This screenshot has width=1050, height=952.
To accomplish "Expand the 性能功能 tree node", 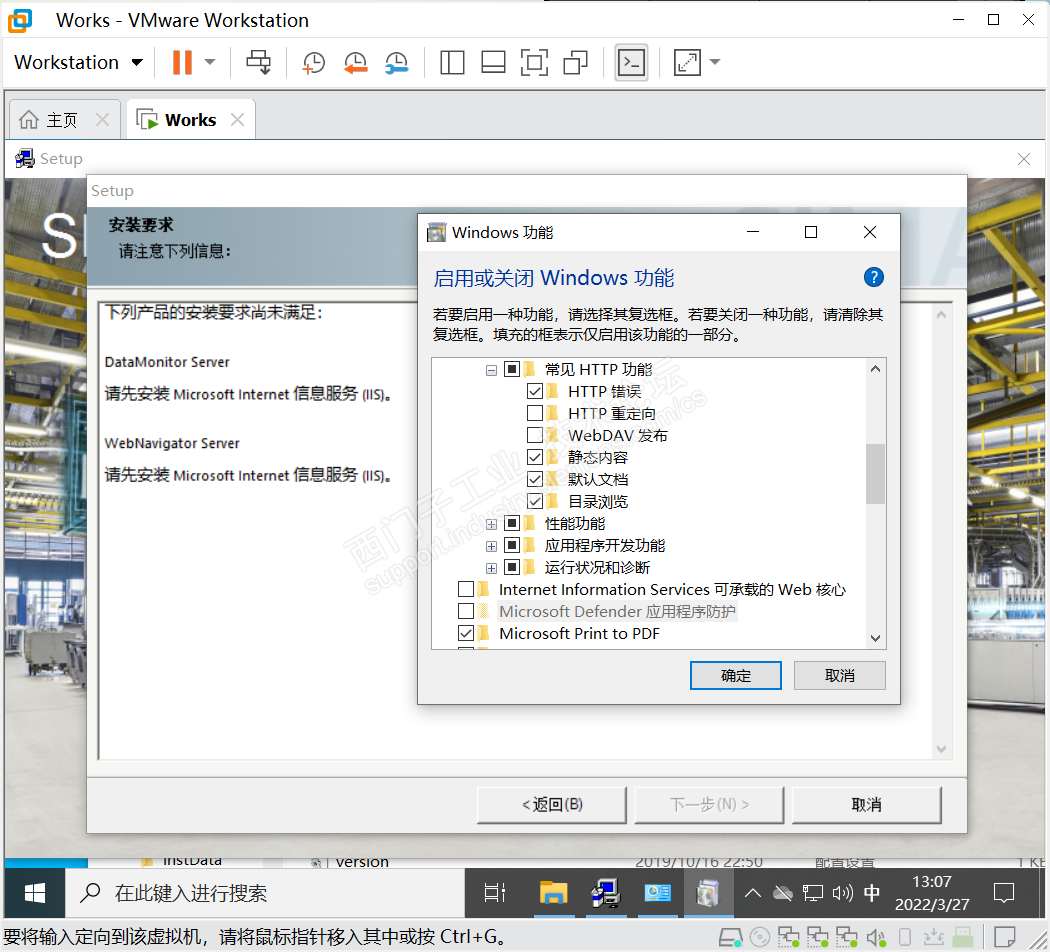I will pyautogui.click(x=492, y=524).
